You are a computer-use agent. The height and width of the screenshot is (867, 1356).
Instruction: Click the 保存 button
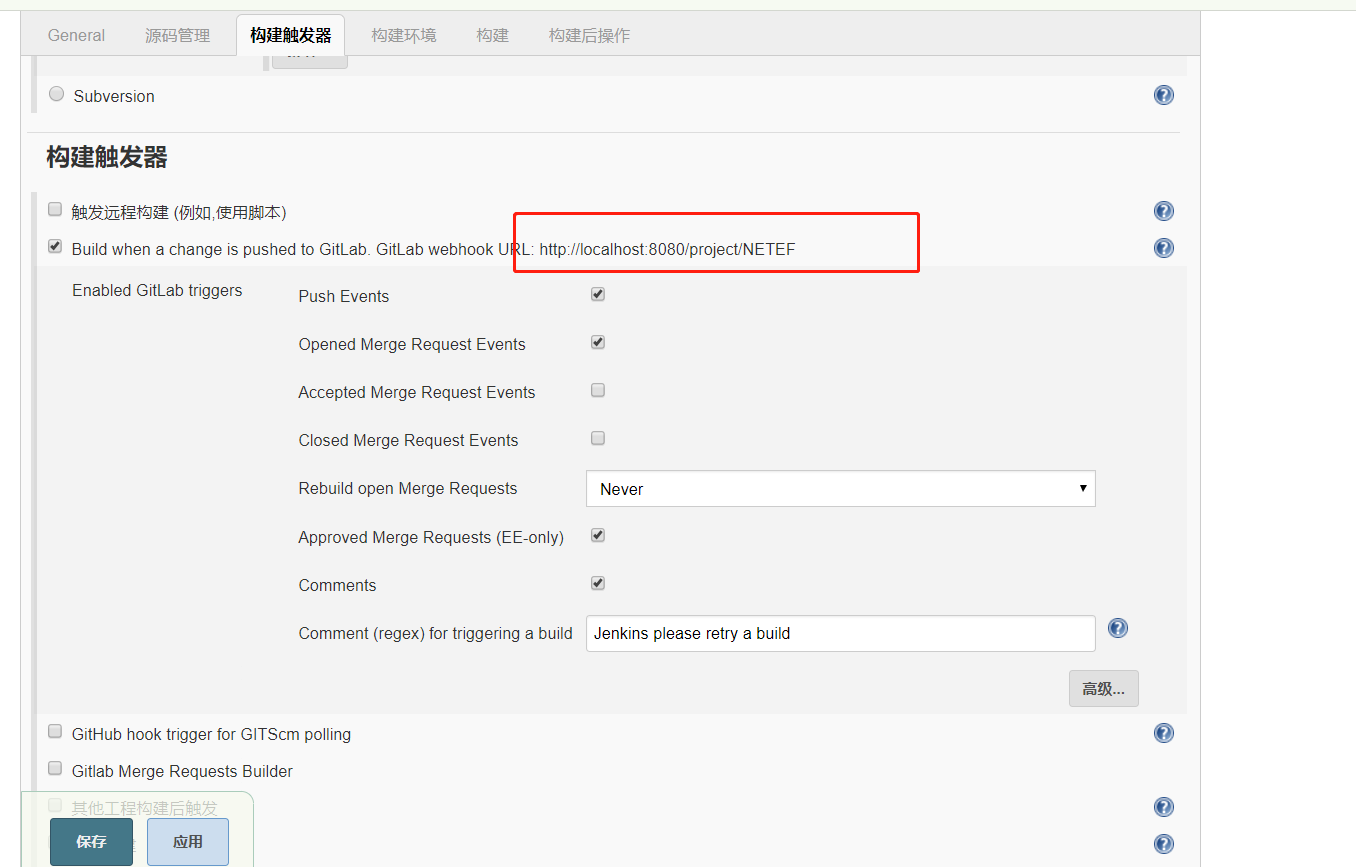91,842
